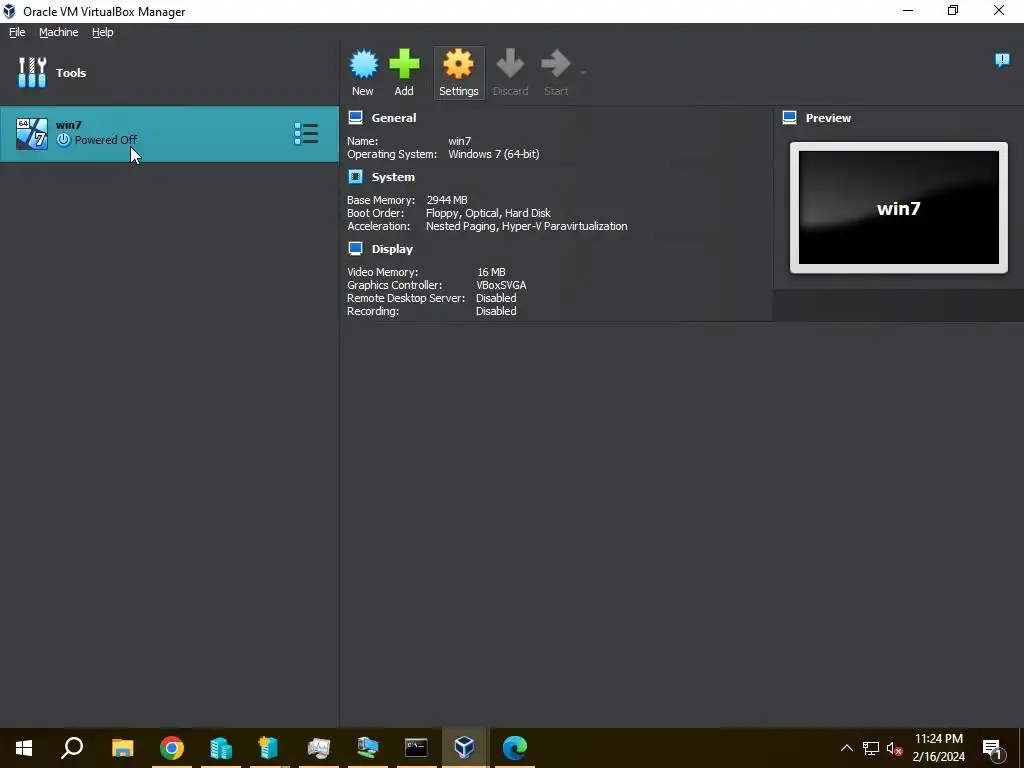Open the win7 machine tools list menu
The image size is (1024, 768).
[x=306, y=134]
